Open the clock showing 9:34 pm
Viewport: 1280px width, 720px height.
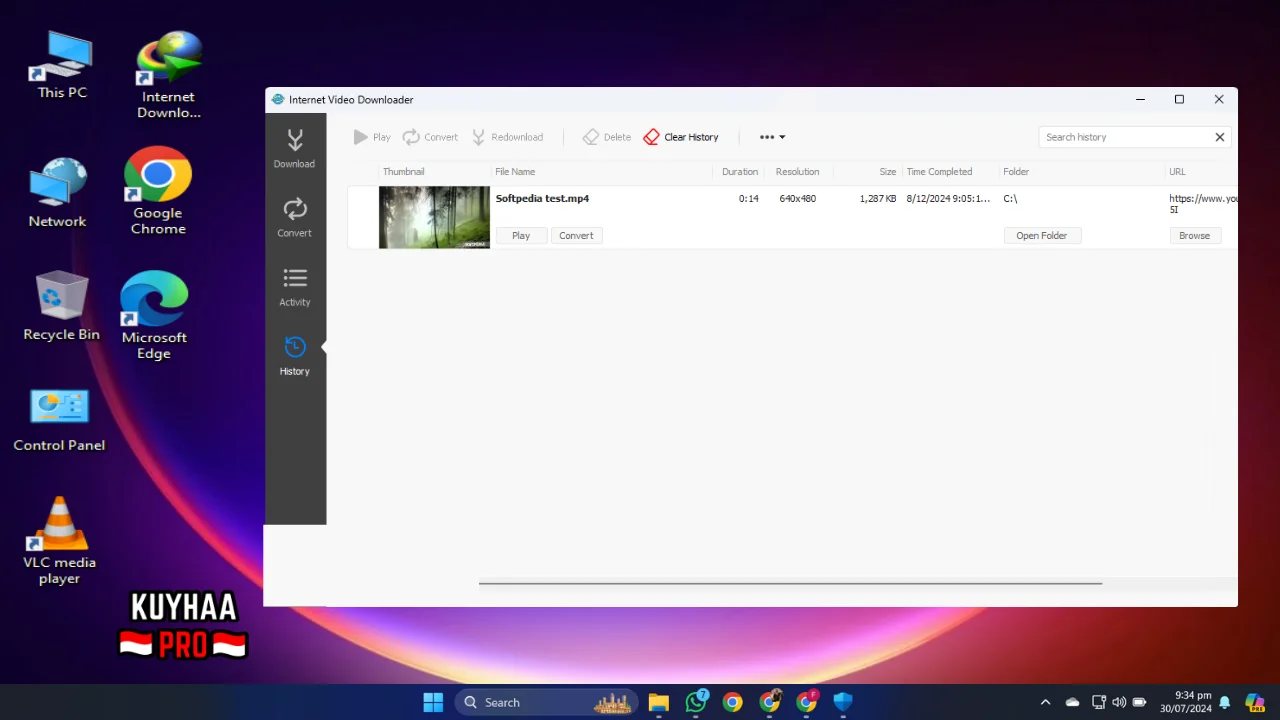point(1186,702)
